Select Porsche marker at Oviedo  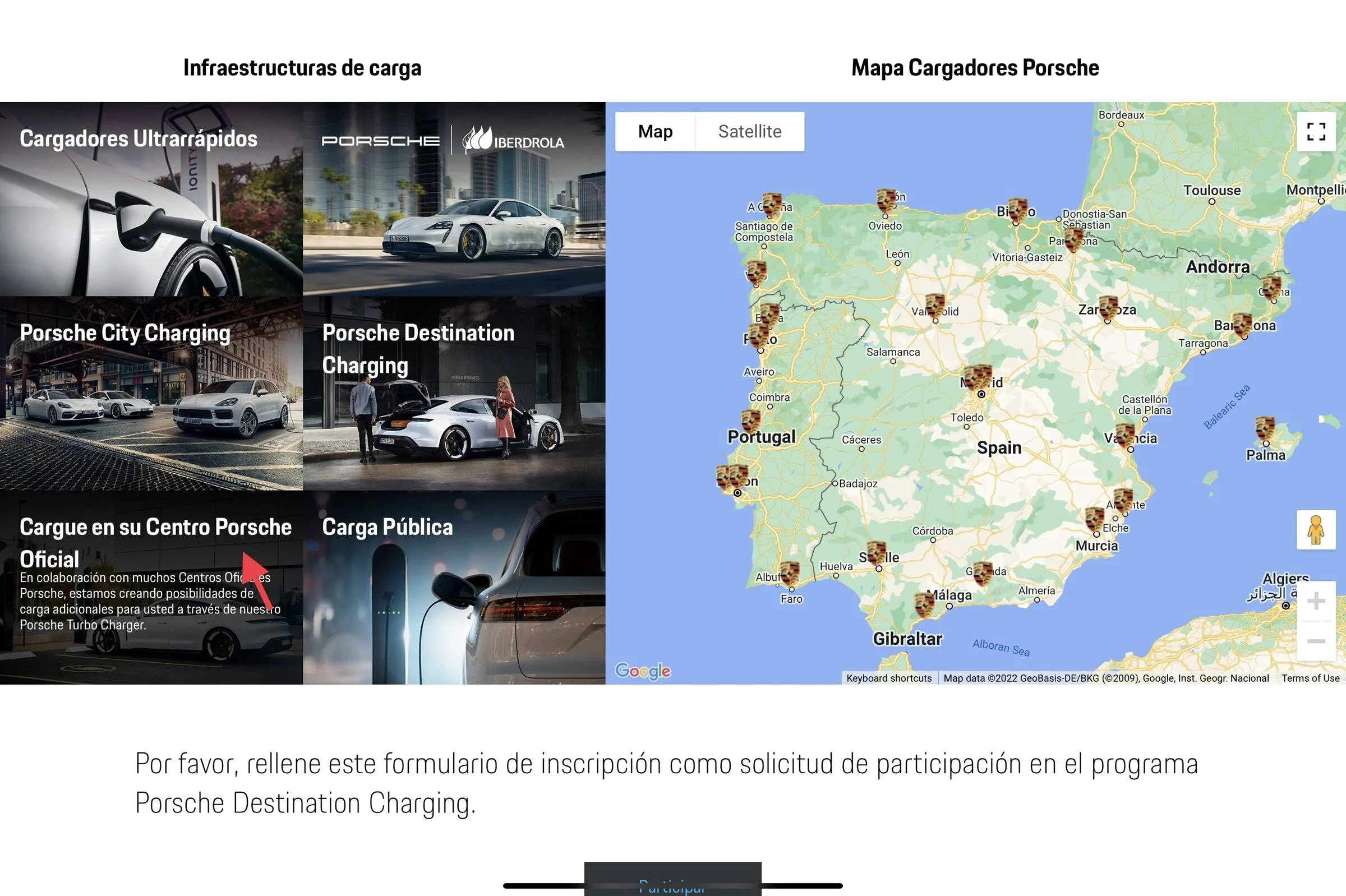886,201
